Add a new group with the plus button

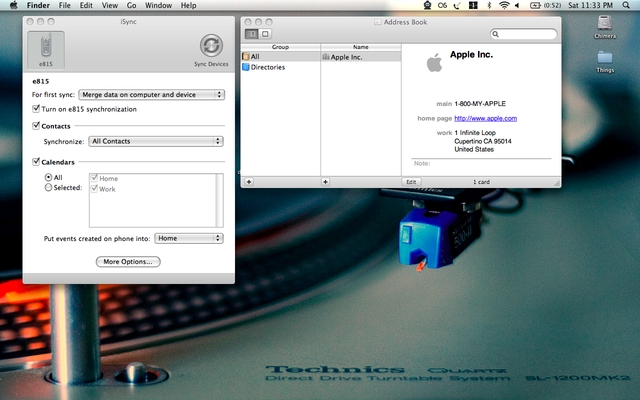[x=249, y=182]
